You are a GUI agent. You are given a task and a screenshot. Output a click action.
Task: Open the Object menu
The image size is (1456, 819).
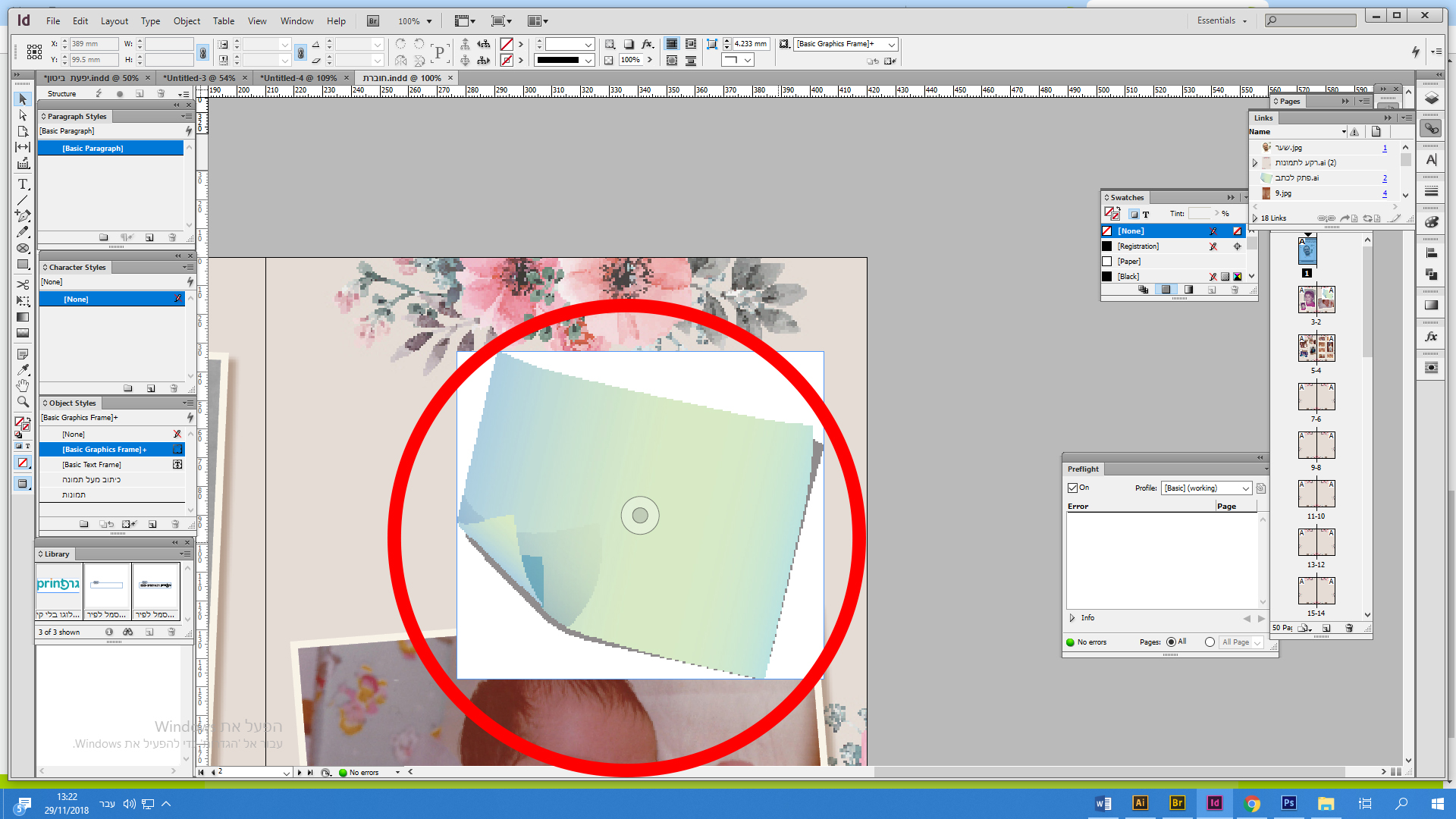point(187,21)
